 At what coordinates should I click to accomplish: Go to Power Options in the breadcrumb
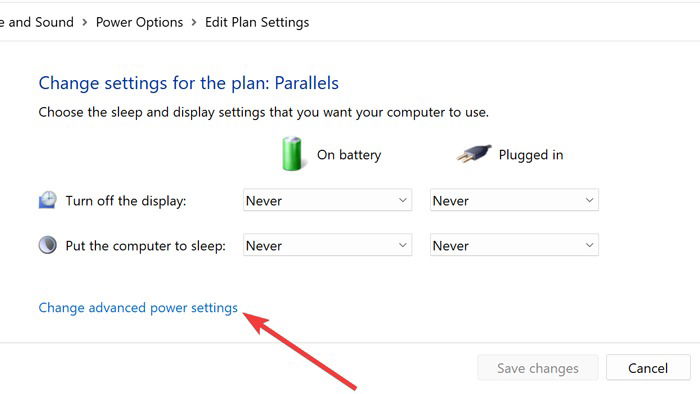139,22
